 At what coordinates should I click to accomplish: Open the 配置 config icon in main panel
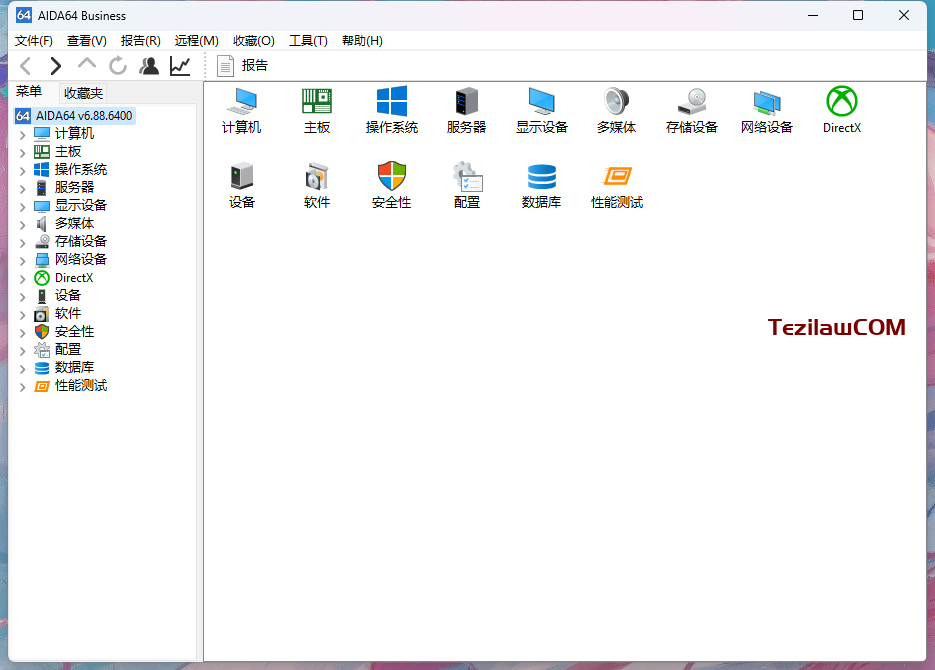(x=466, y=185)
